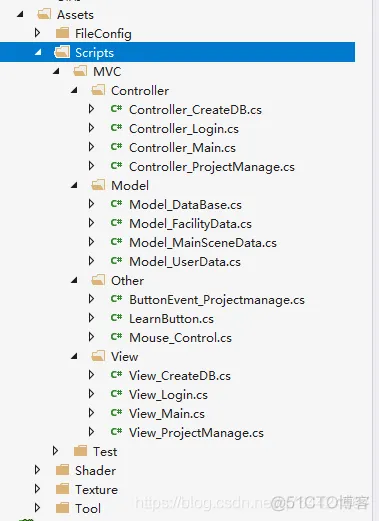The width and height of the screenshot is (379, 521).
Task: Click the C# icon of Controller_ProjectManage.cs
Action: point(116,166)
